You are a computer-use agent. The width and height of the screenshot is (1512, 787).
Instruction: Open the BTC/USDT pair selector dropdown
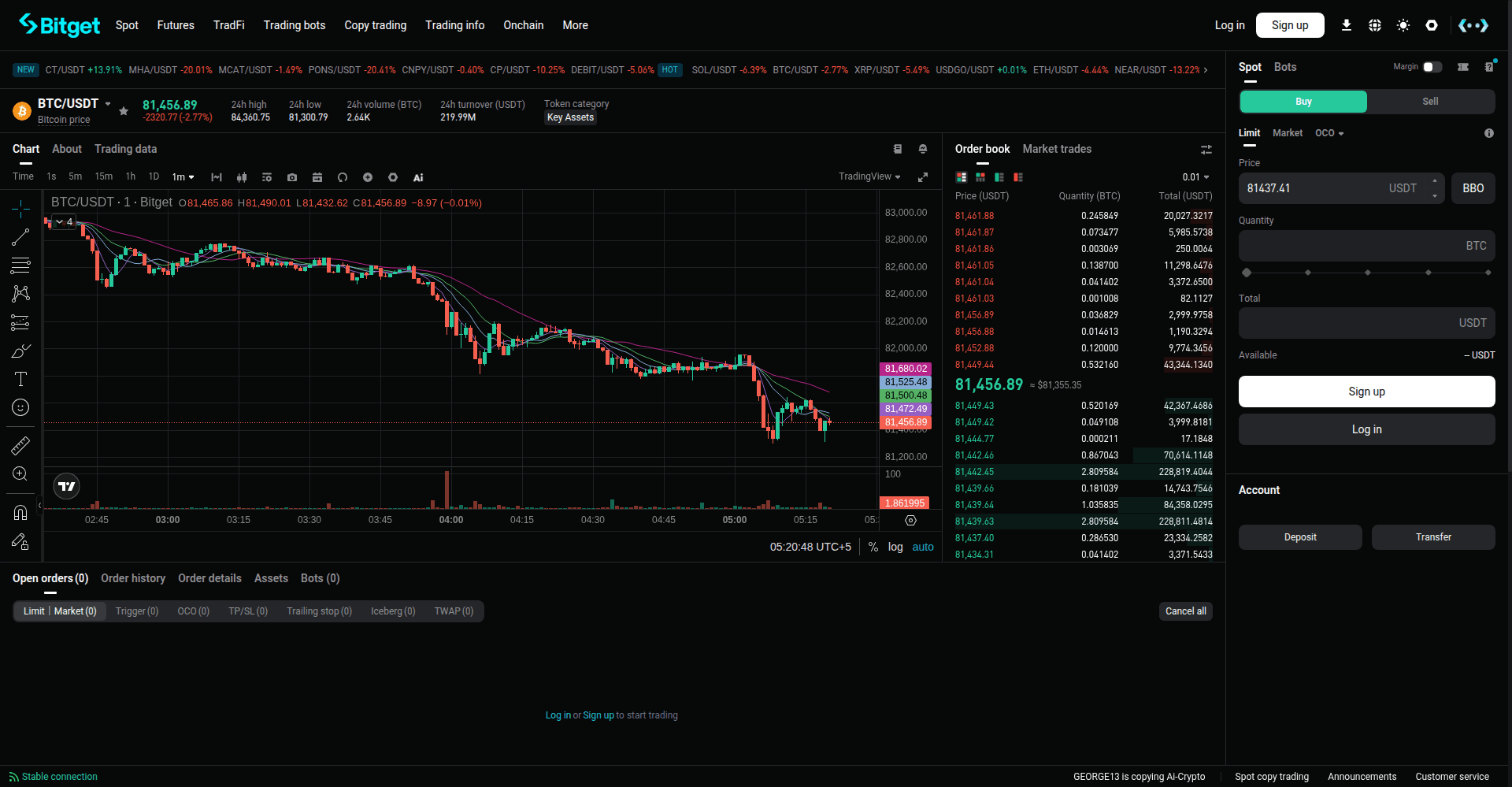(108, 104)
